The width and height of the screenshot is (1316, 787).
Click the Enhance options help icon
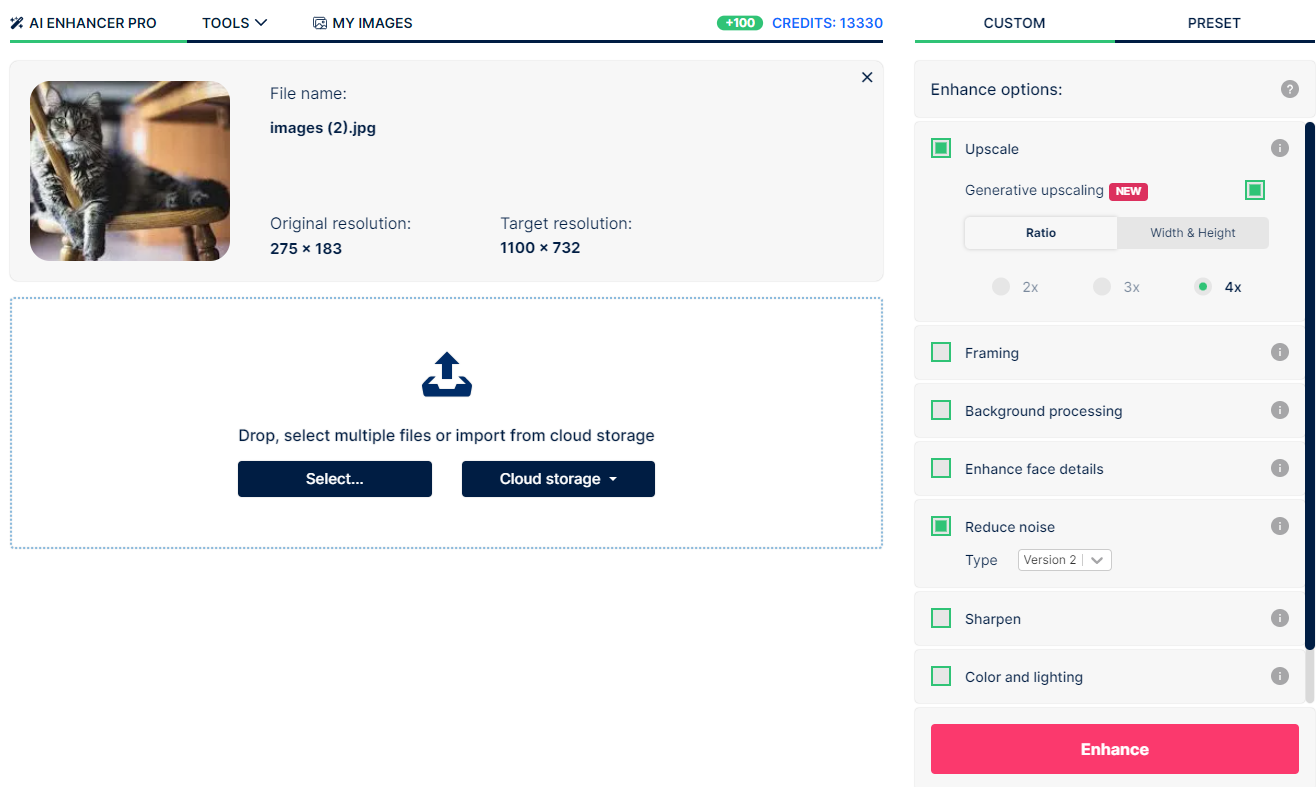coord(1289,90)
